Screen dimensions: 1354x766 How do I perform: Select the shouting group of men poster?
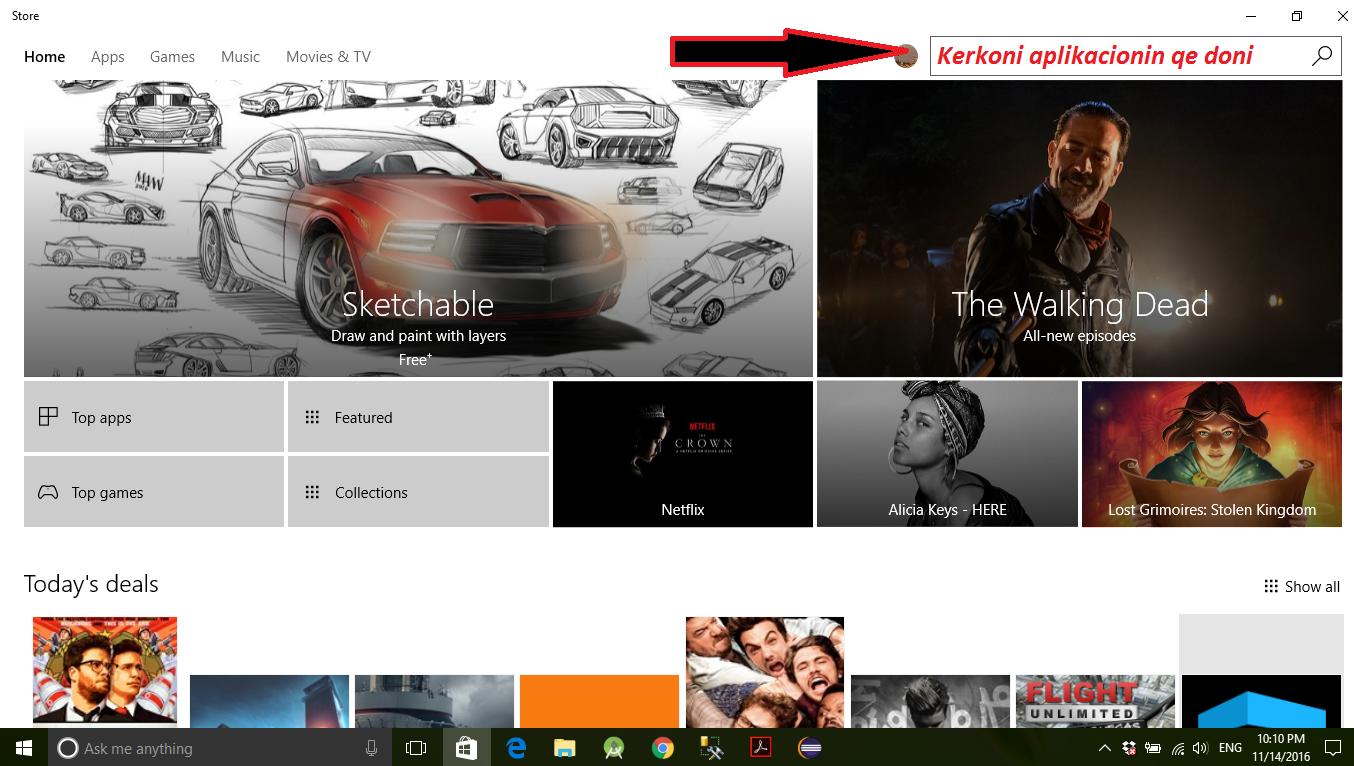tap(765, 672)
